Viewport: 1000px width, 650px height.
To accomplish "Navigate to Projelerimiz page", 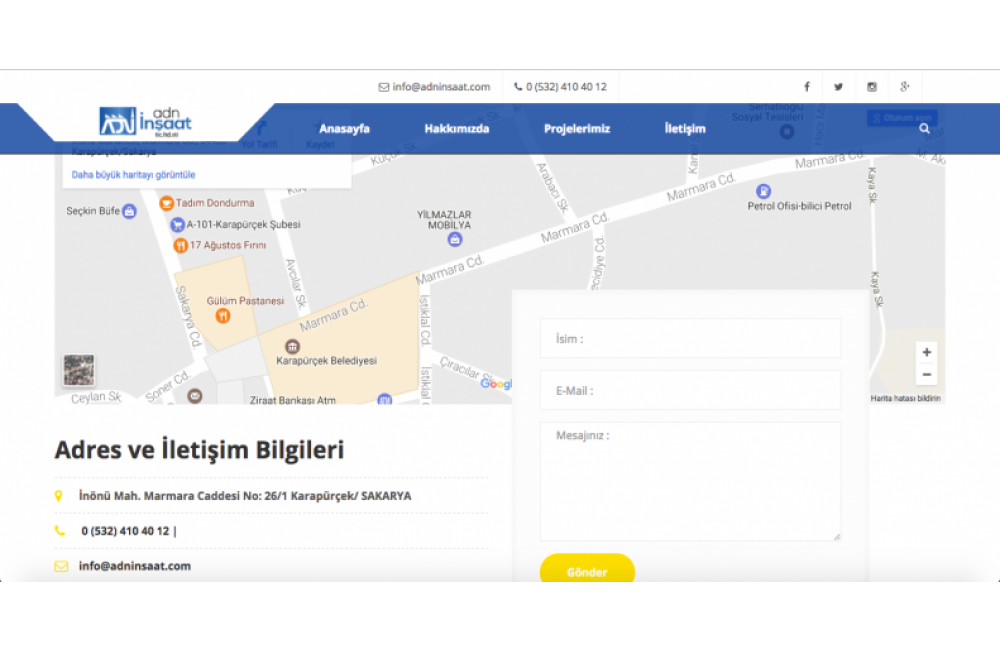I will pyautogui.click(x=577, y=129).
